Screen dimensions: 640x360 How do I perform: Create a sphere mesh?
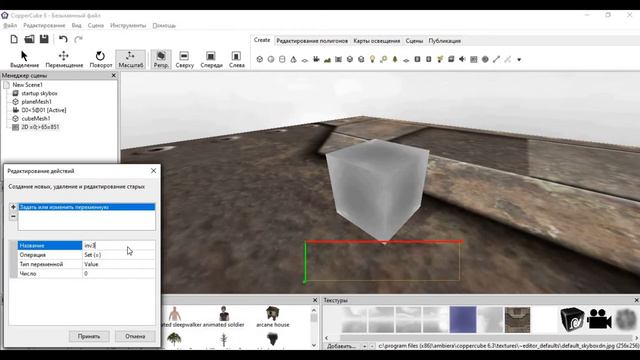[271, 60]
